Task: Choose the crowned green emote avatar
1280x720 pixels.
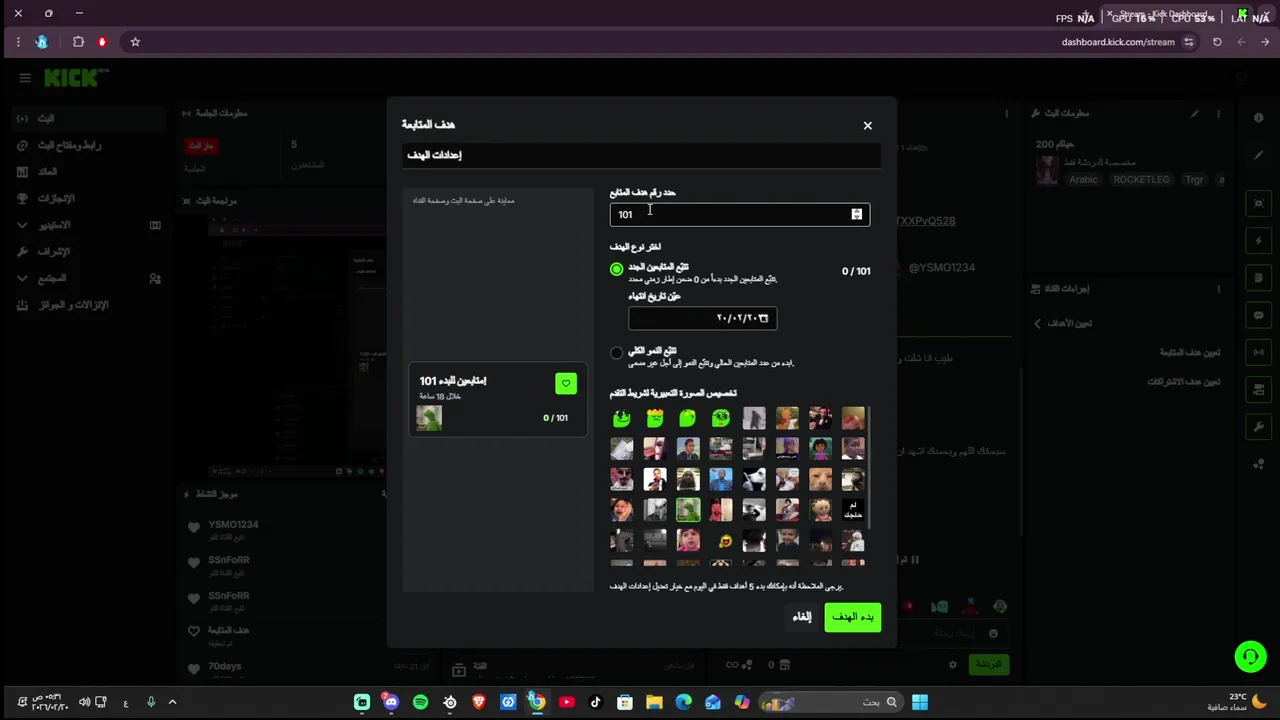Action: 655,418
